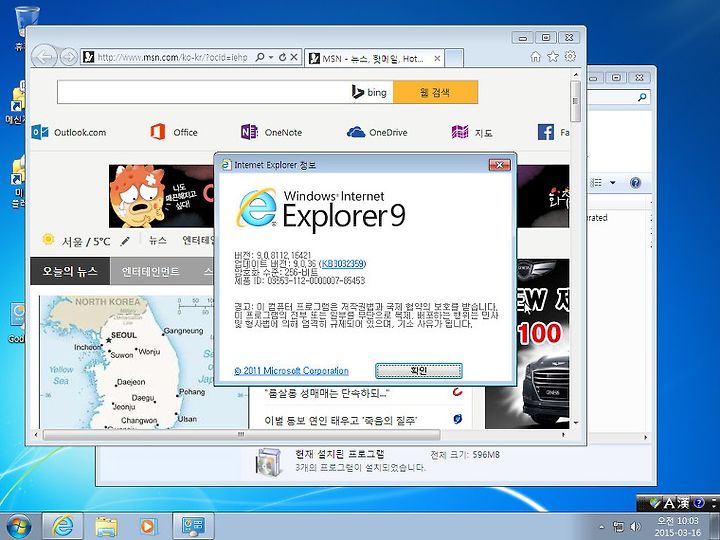The image size is (720, 540).
Task: Click the taskbar clock 오전 10:03
Action: (x=678, y=521)
